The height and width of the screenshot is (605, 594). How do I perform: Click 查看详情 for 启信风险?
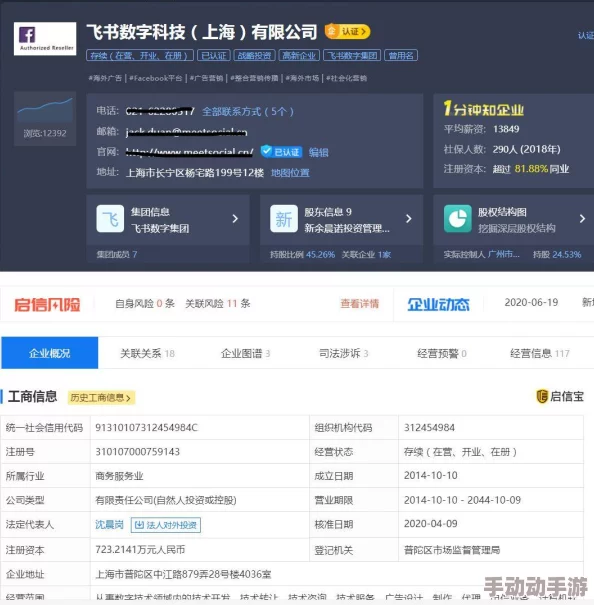pyautogui.click(x=359, y=304)
